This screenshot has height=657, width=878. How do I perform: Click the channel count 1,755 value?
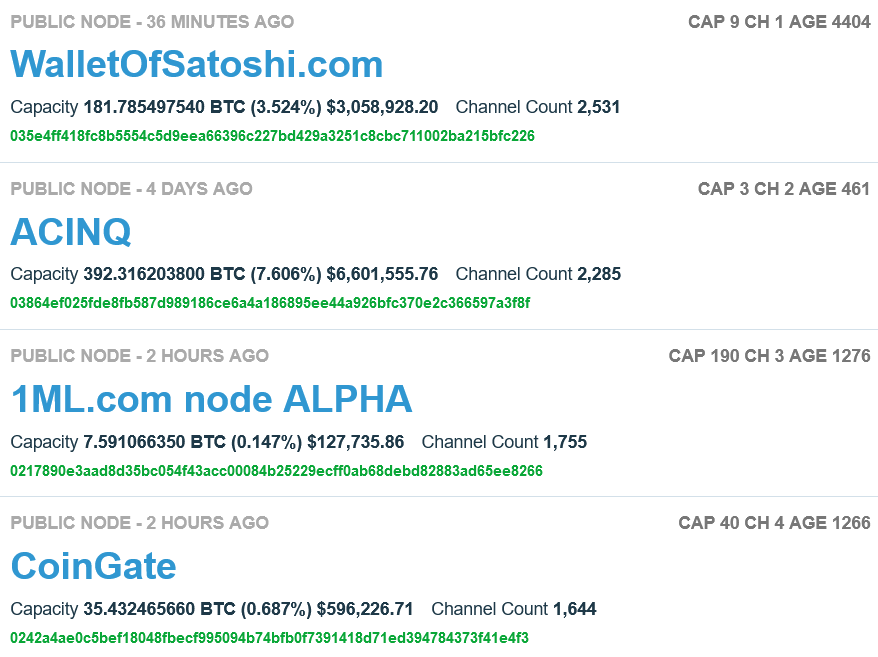(x=565, y=441)
